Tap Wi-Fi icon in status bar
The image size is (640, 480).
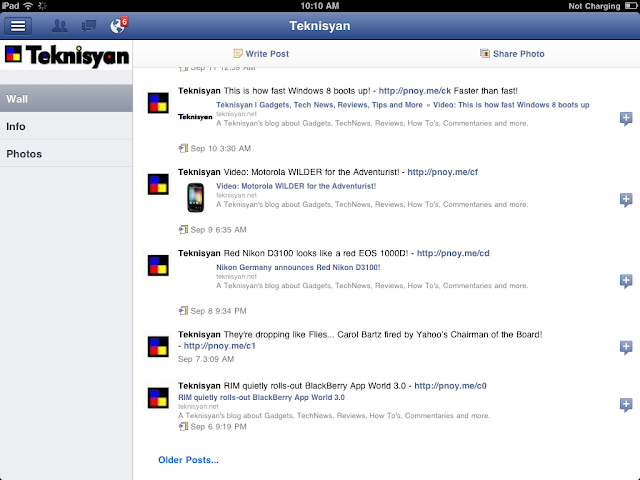[28, 6]
